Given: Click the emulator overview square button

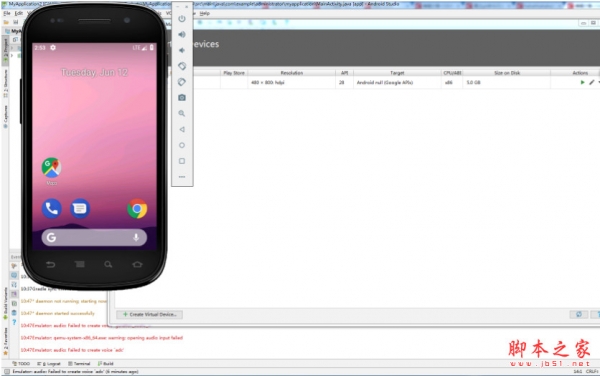Looking at the screenshot, I should pos(182,161).
